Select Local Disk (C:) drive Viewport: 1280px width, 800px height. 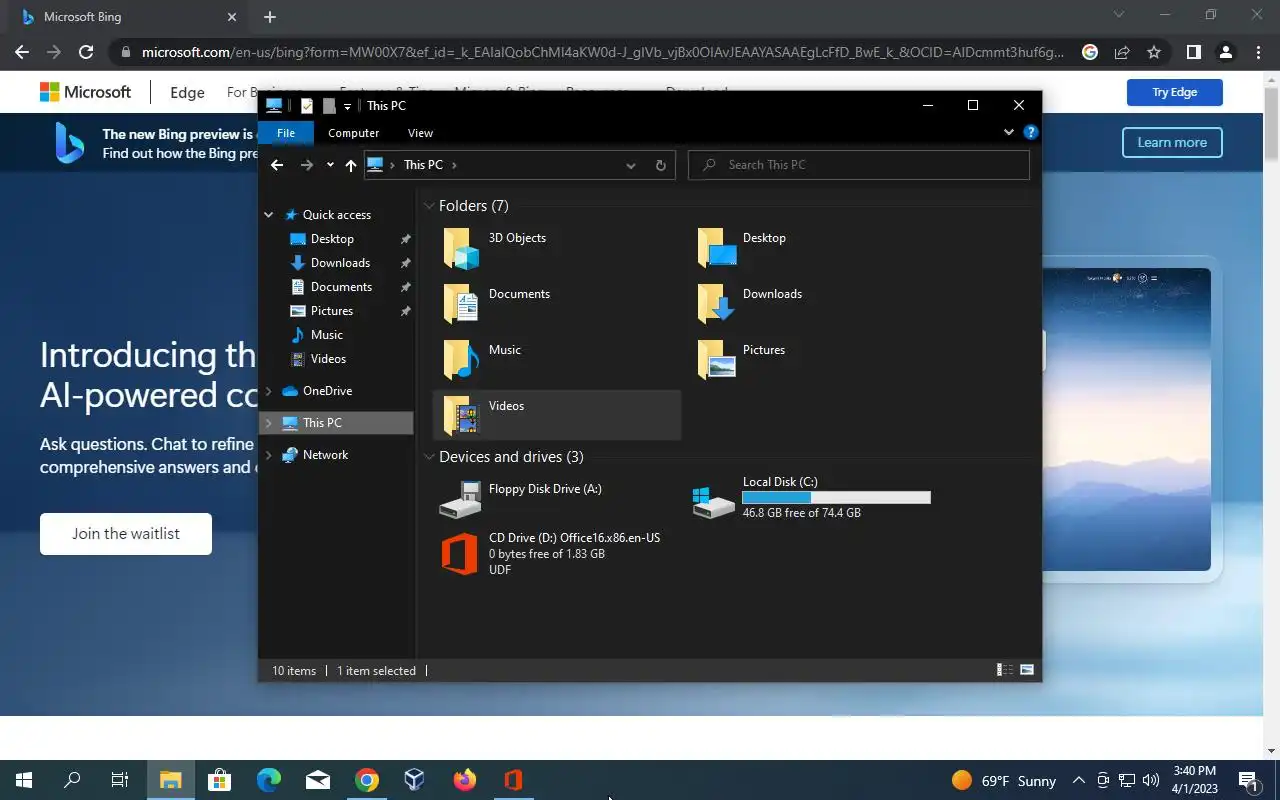click(x=810, y=498)
